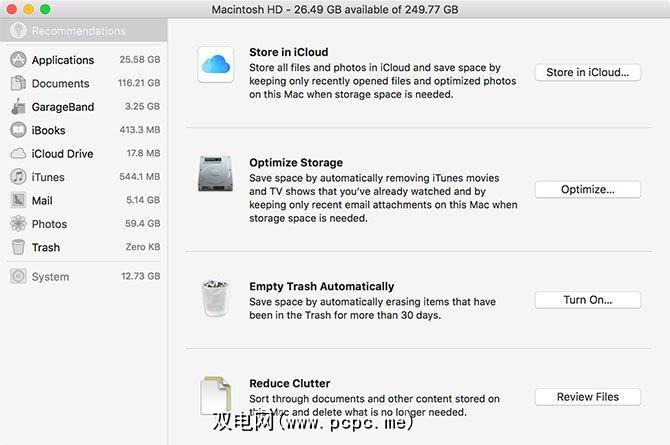
Task: Click the iCloud Drive cloud icon
Action: point(18,153)
